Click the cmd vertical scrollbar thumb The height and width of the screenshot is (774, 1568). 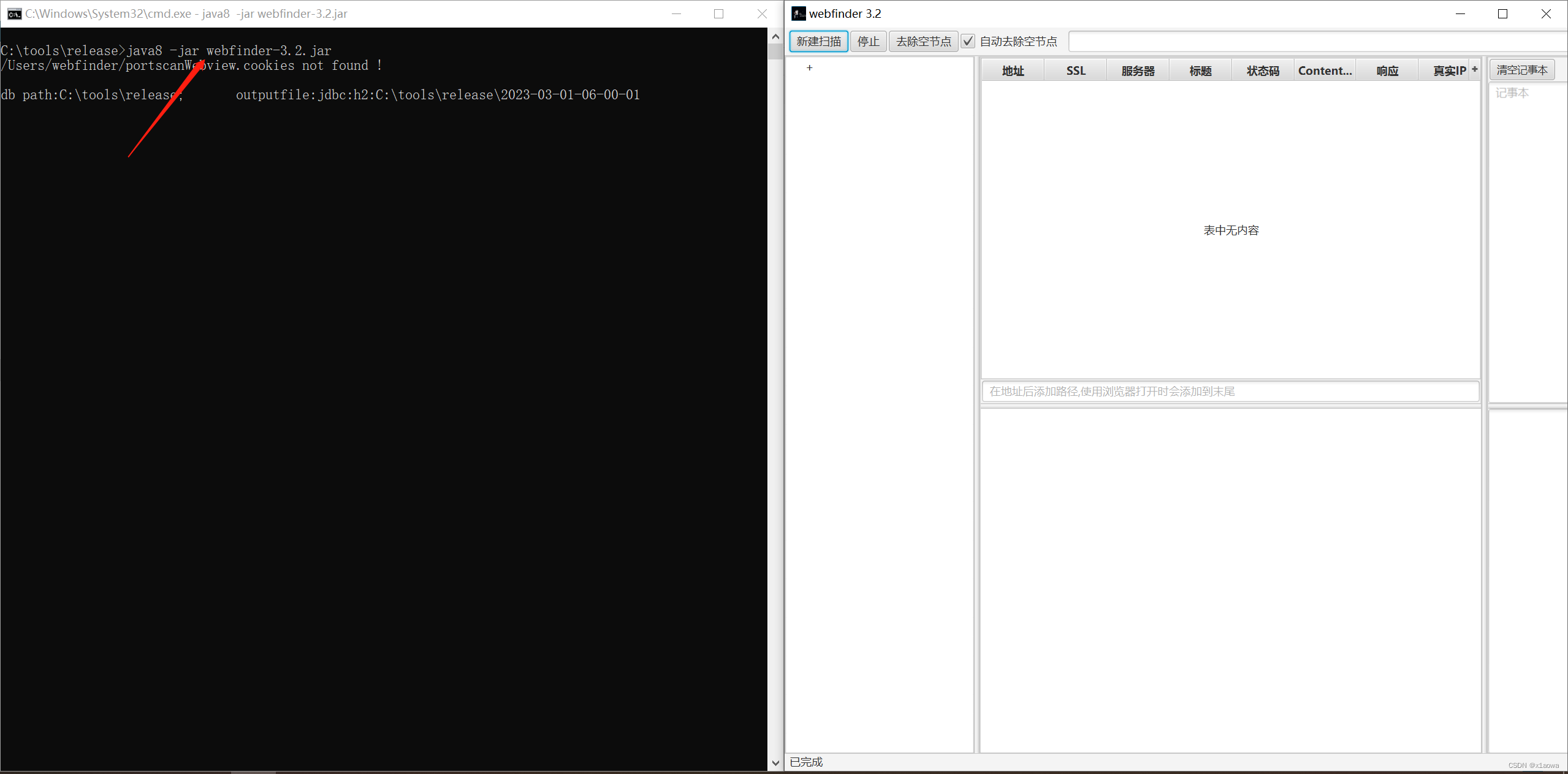point(775,51)
